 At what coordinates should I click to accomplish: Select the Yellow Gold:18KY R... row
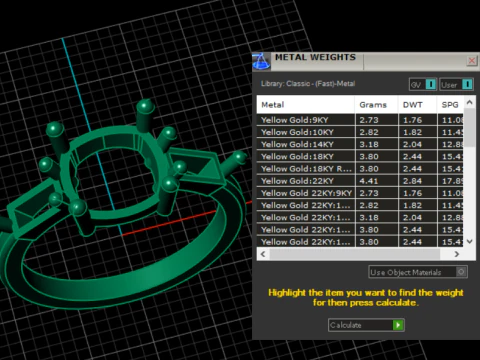360,169
